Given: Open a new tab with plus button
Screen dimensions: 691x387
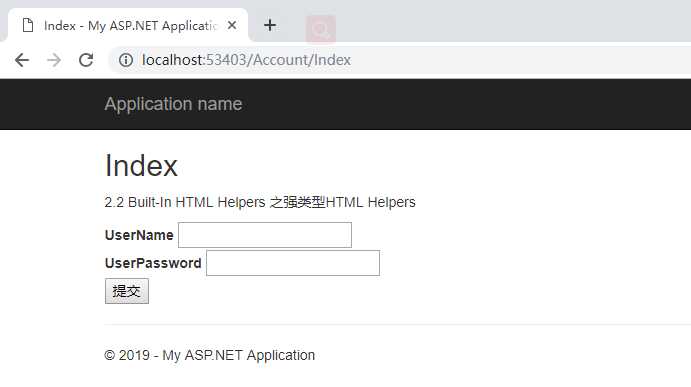Looking at the screenshot, I should (x=270, y=25).
